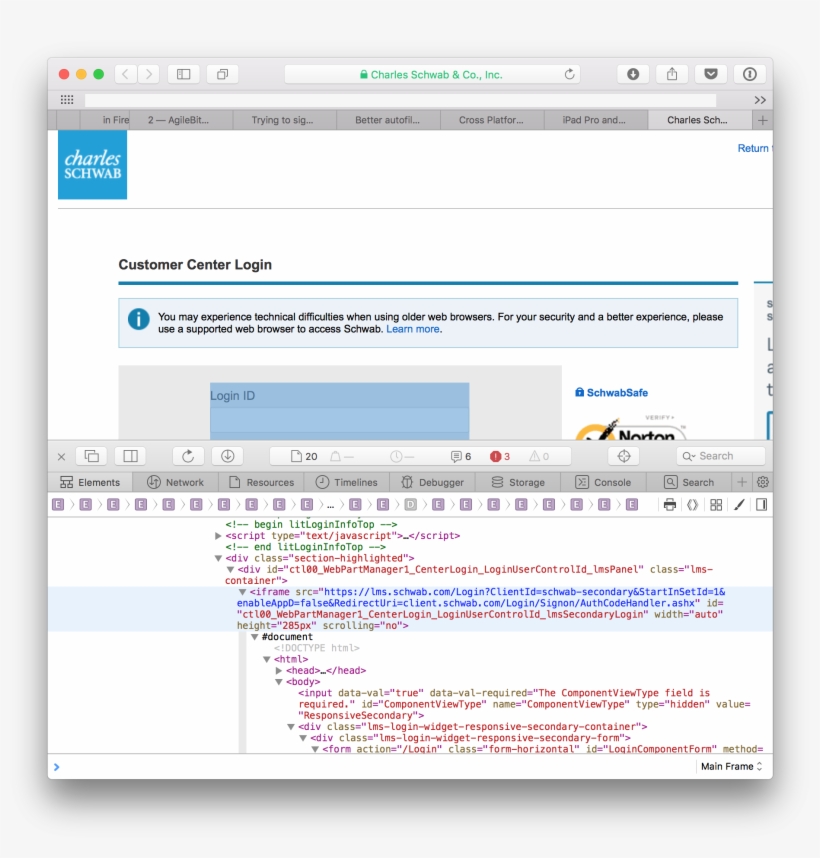
Task: Collapse the div section-highlighted node
Action: (x=218, y=558)
